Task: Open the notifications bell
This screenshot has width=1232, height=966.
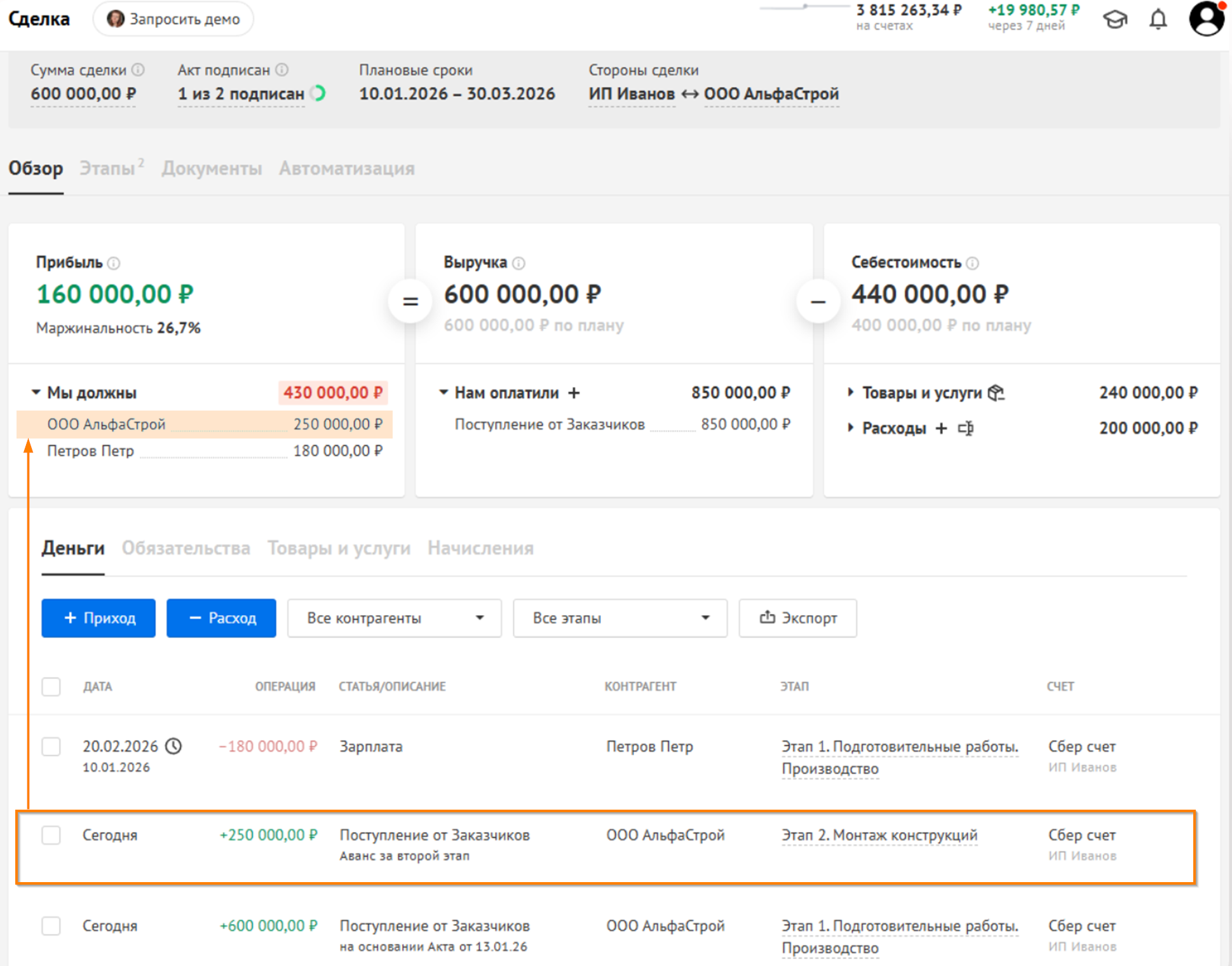Action: 1158,19
